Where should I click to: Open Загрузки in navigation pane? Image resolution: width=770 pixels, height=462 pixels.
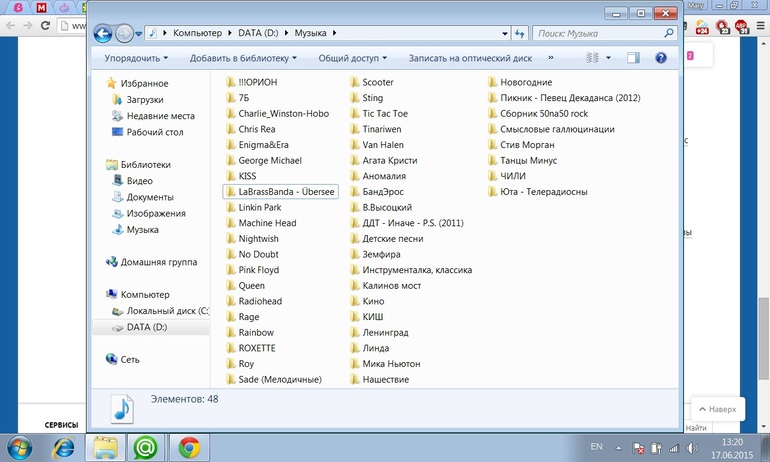pyautogui.click(x=145, y=100)
